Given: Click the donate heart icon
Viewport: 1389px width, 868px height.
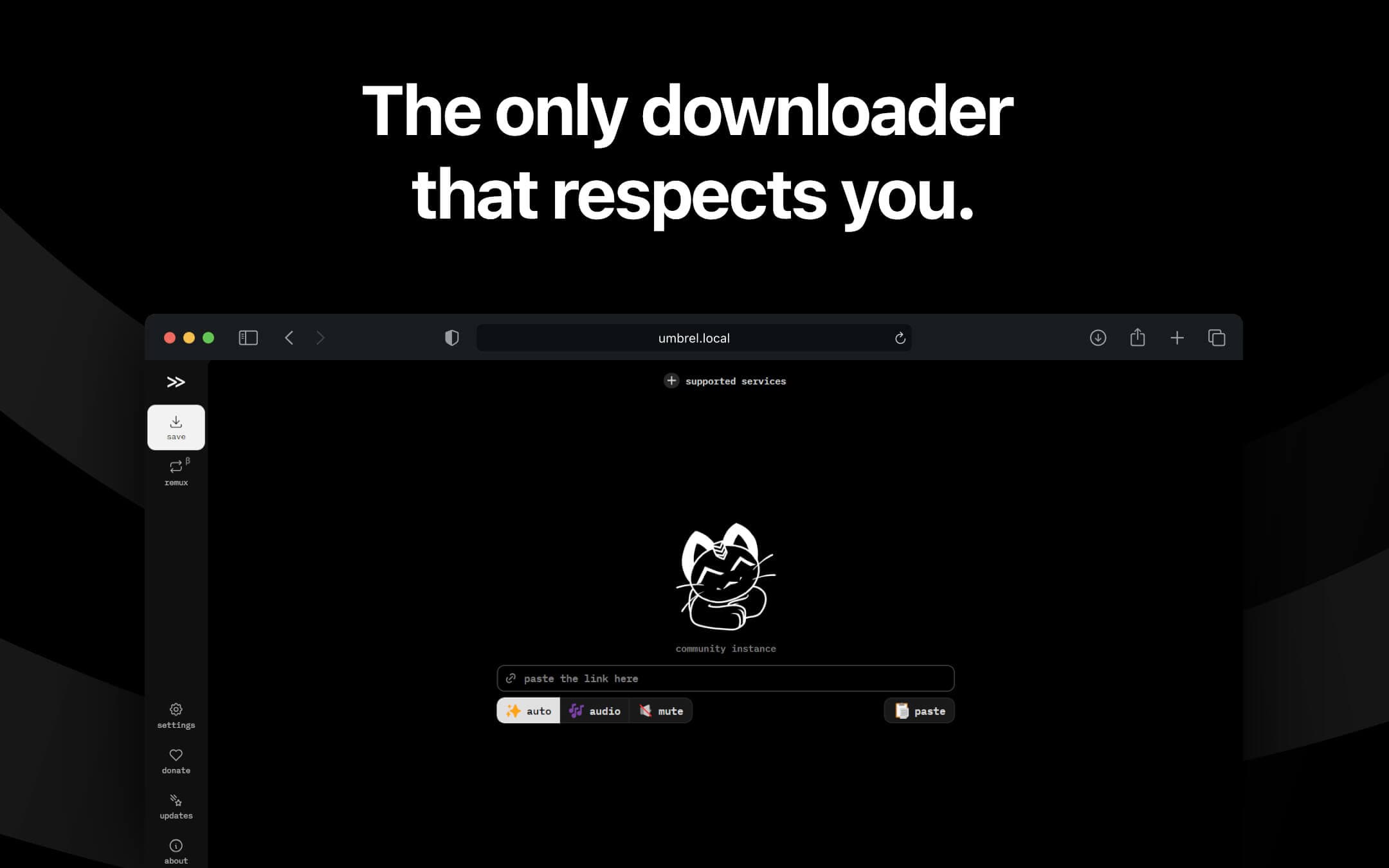Looking at the screenshot, I should tap(176, 755).
